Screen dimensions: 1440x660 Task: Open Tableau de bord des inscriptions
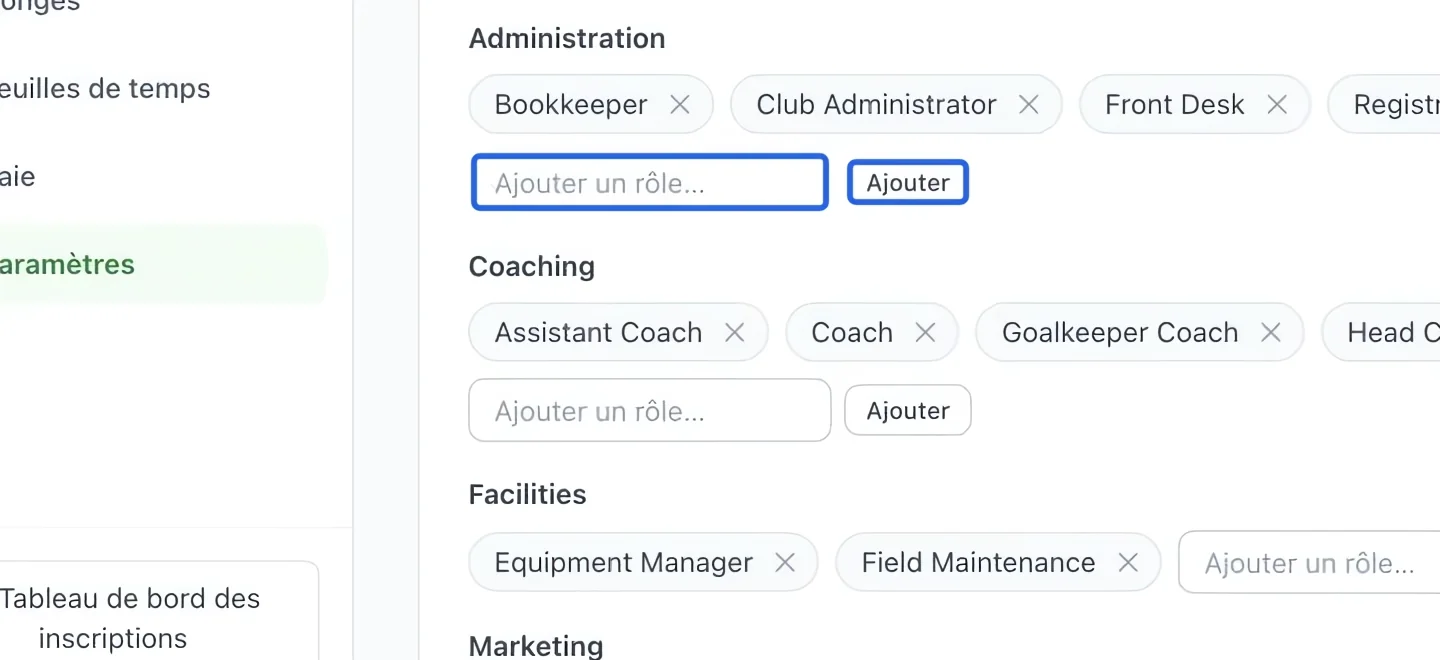[130, 618]
